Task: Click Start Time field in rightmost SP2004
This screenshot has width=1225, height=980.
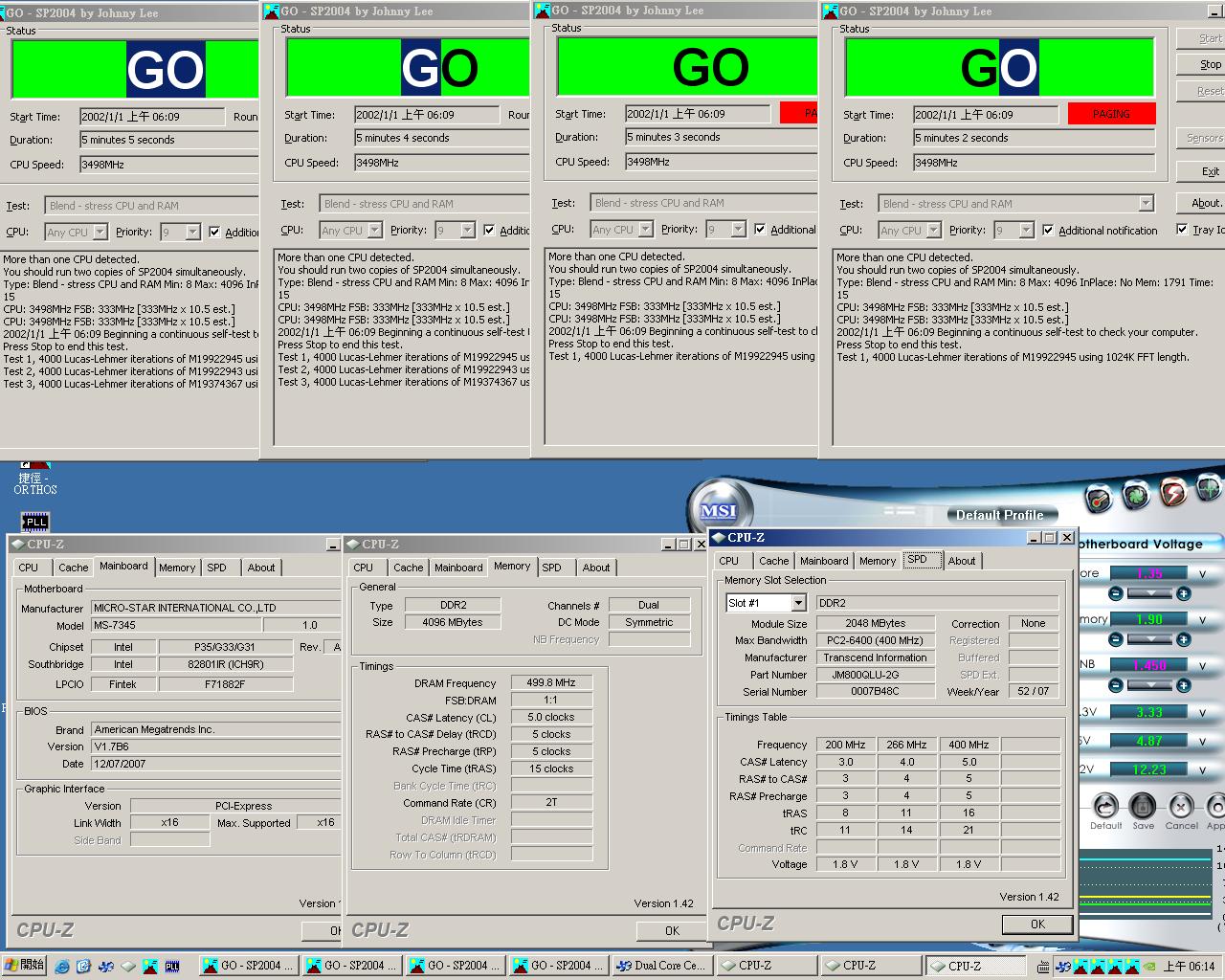Action: (x=985, y=114)
